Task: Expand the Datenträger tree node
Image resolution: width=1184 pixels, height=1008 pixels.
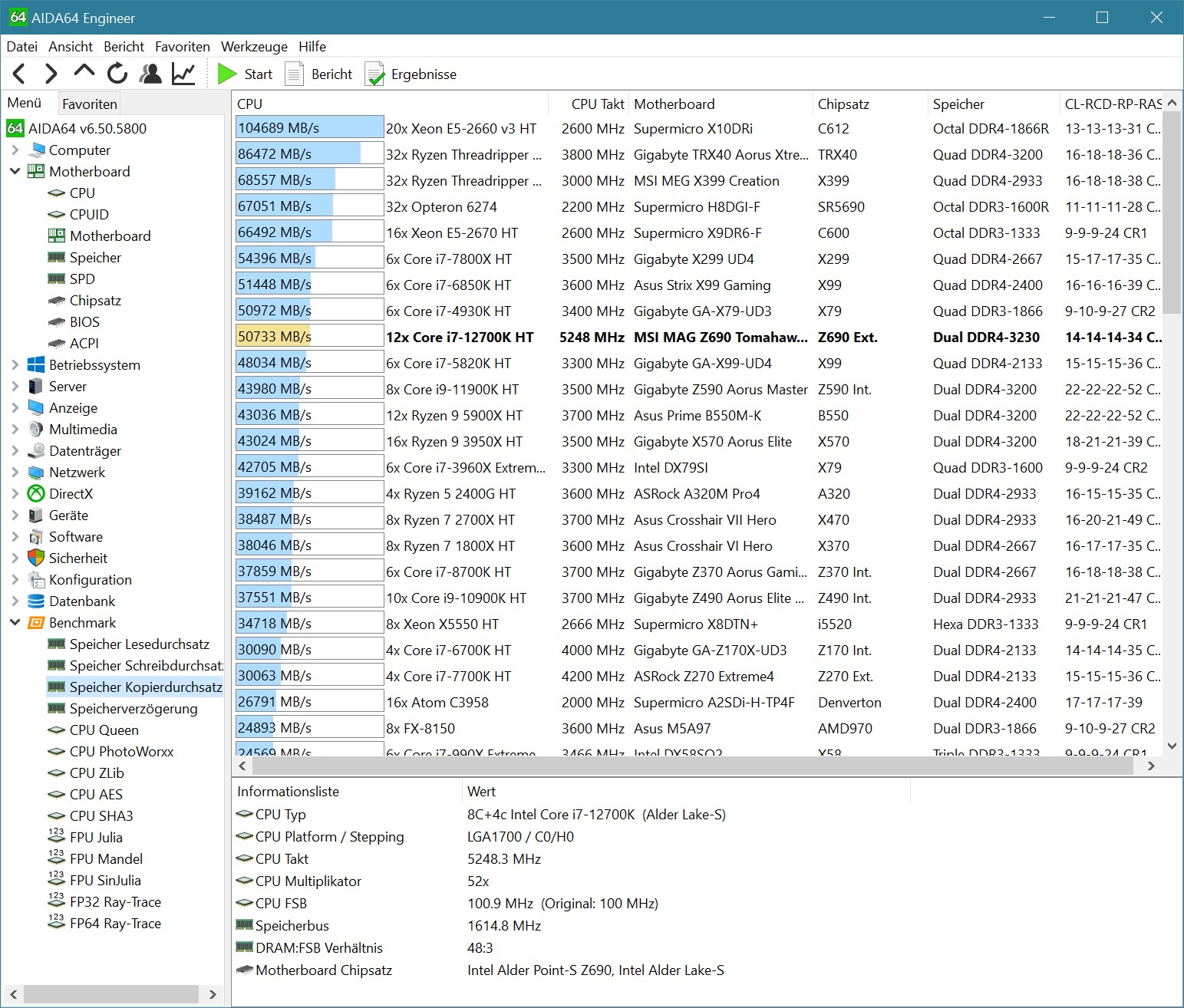Action: pos(15,450)
